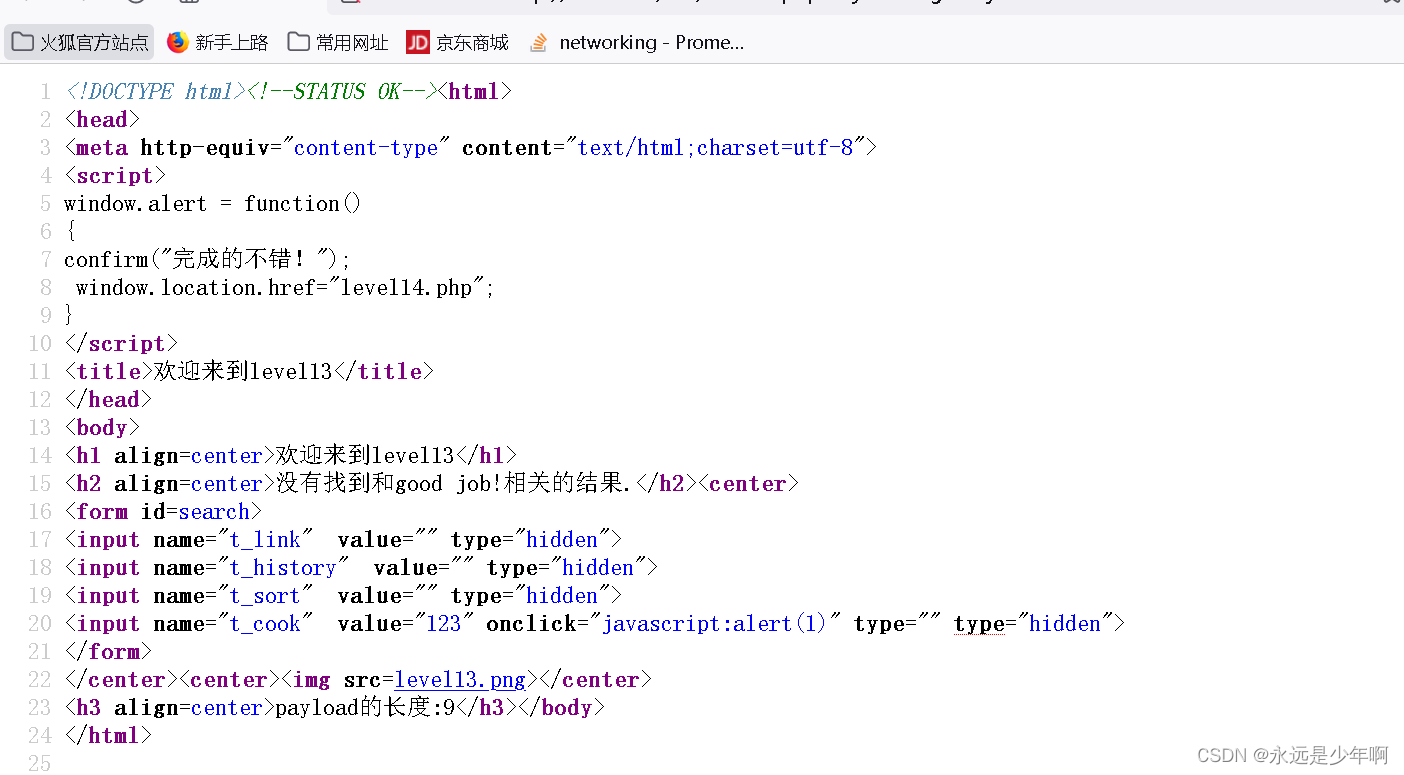Click the opening <head> tag on line 2
The width and height of the screenshot is (1404, 775).
pos(102,120)
